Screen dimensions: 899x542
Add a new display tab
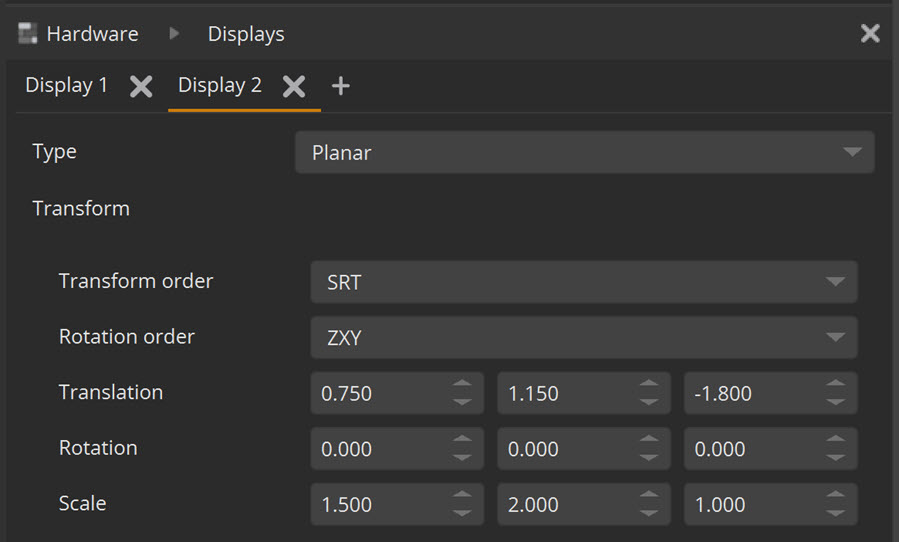pyautogui.click(x=341, y=86)
